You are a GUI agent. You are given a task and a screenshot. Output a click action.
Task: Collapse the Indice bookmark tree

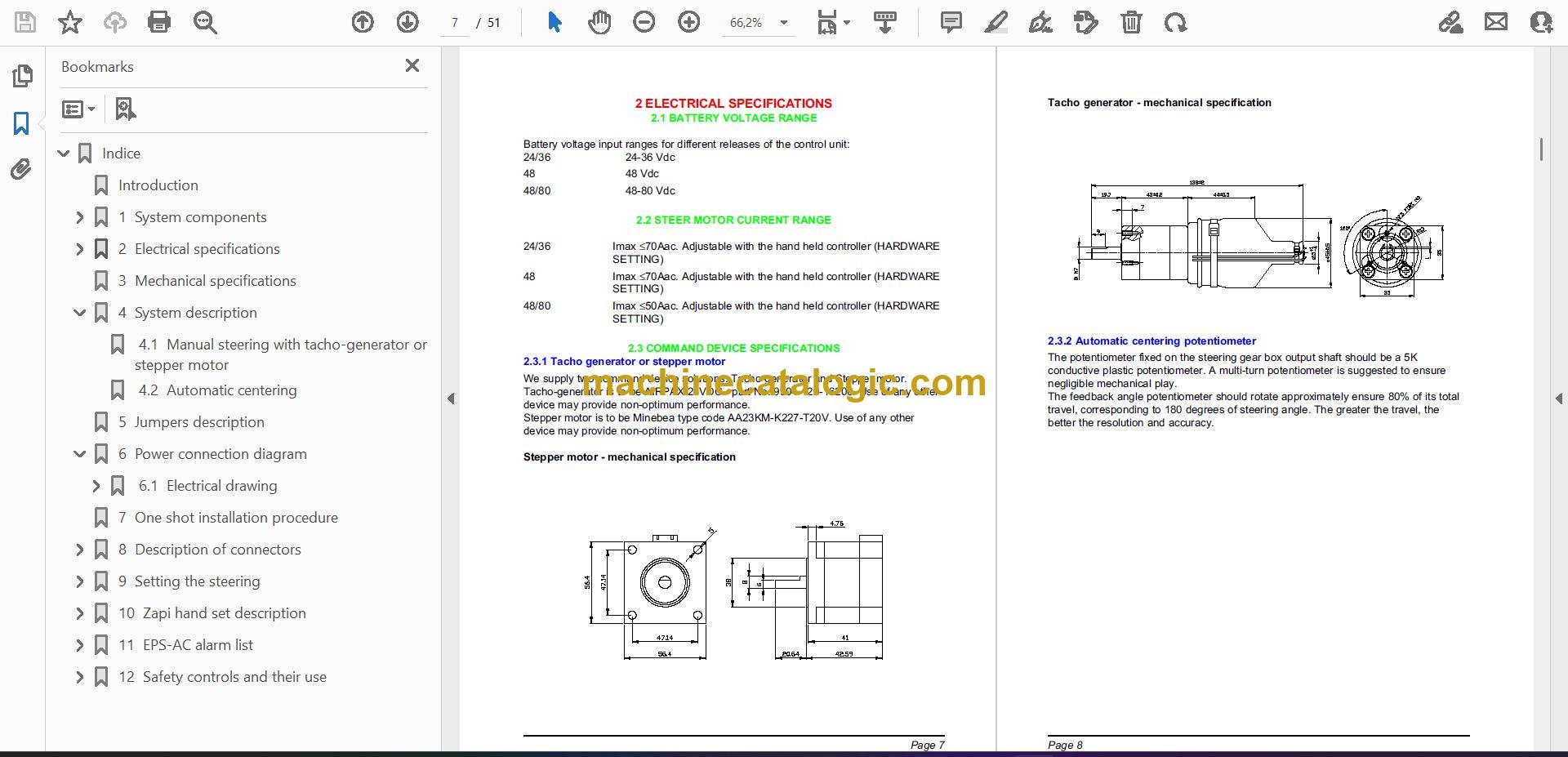(64, 154)
